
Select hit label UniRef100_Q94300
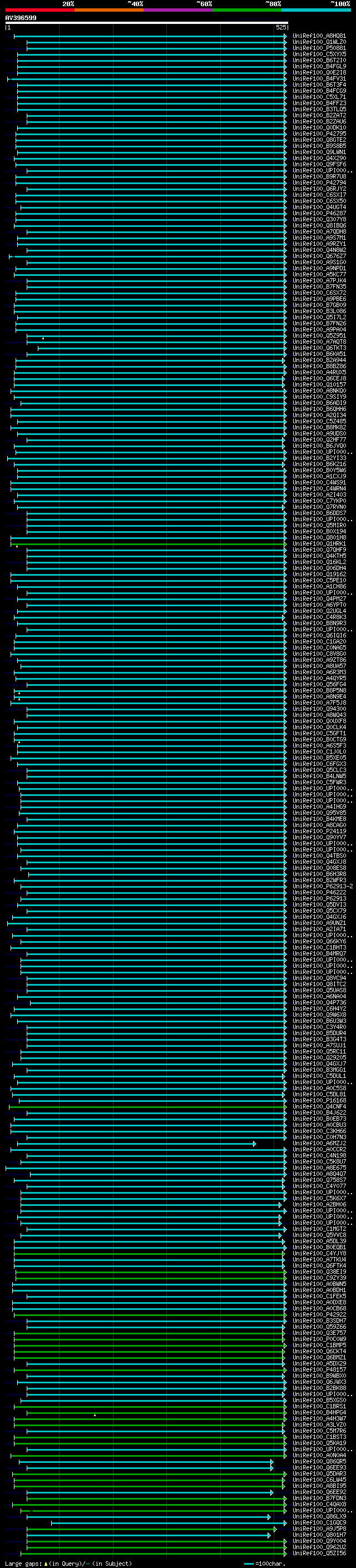pyautogui.click(x=319, y=709)
